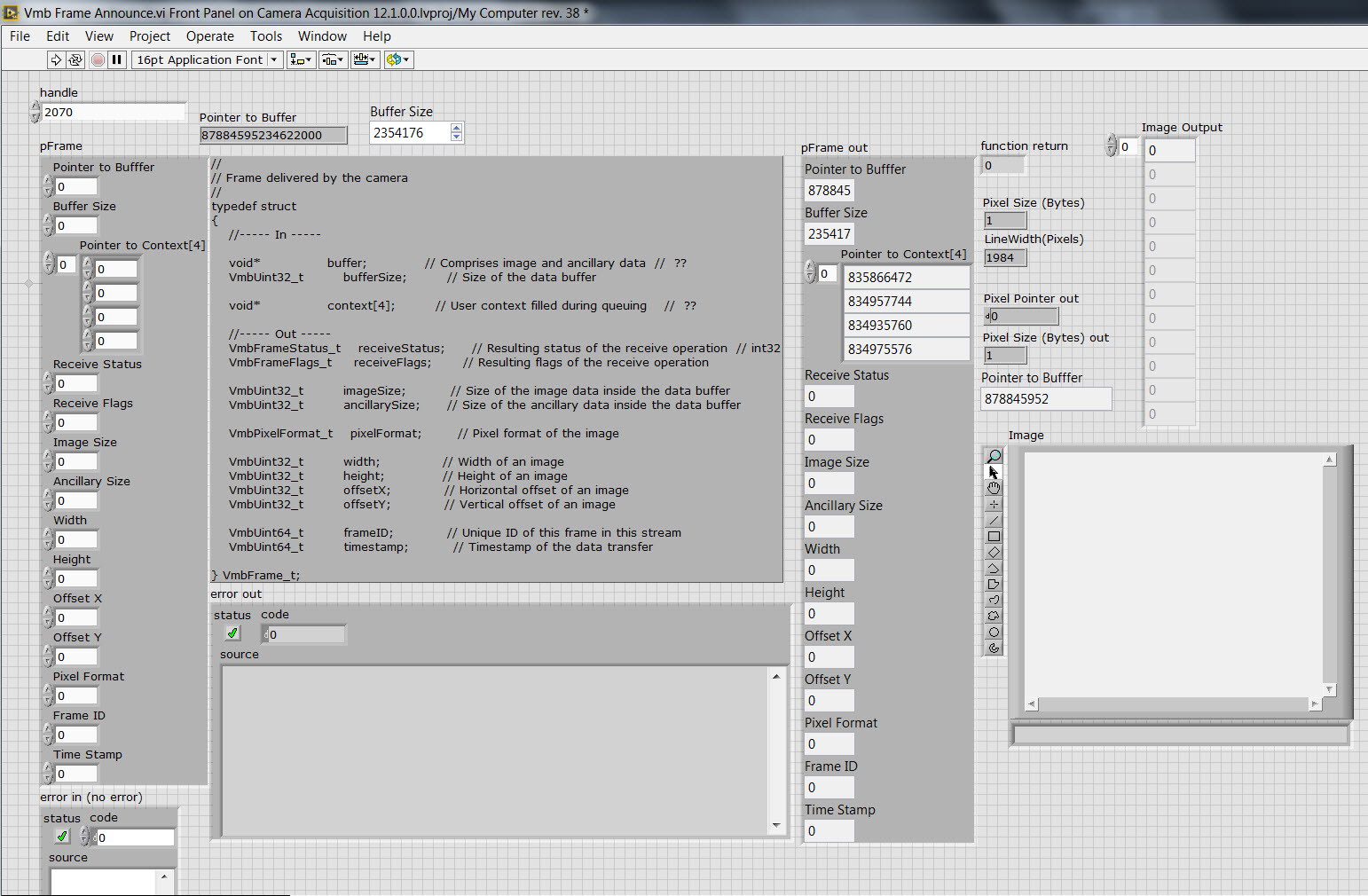Select the Freehand pencil tool on the Image palette
The width and height of the screenshot is (1368, 896).
pyautogui.click(x=994, y=599)
